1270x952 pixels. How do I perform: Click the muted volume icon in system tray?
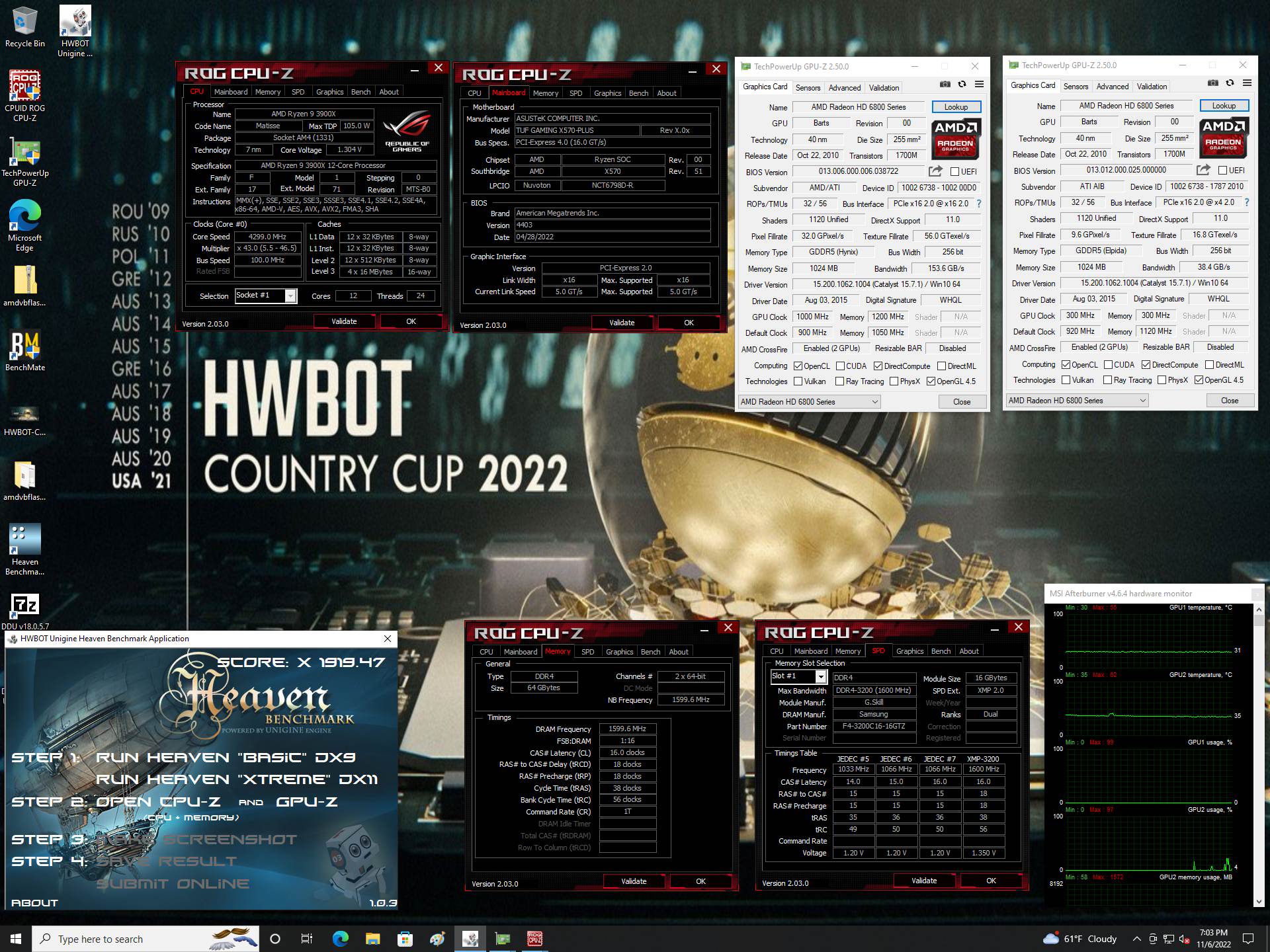(1185, 939)
